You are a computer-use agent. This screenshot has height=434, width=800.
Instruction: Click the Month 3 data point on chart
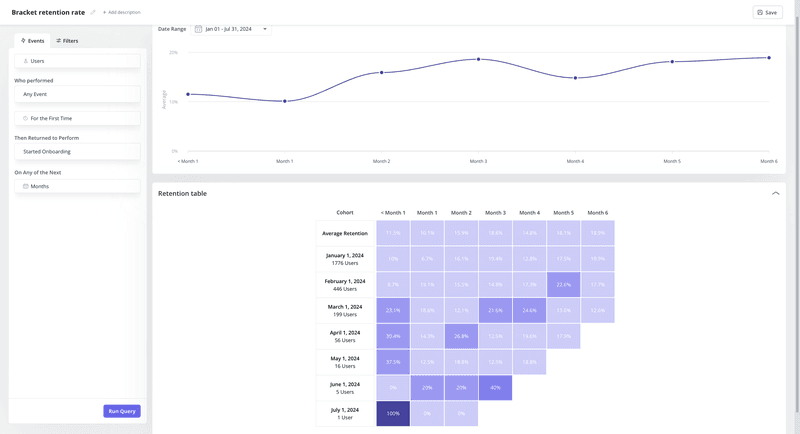pos(478,59)
